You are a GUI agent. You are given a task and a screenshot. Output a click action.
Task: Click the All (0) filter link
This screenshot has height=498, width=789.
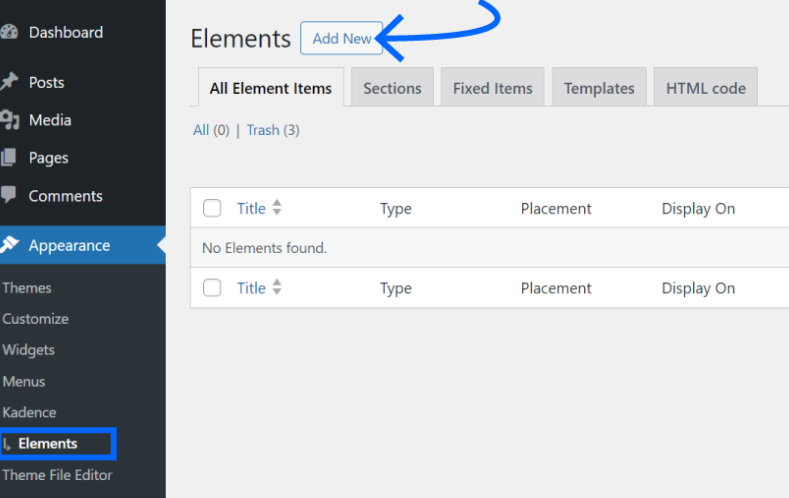click(x=211, y=130)
